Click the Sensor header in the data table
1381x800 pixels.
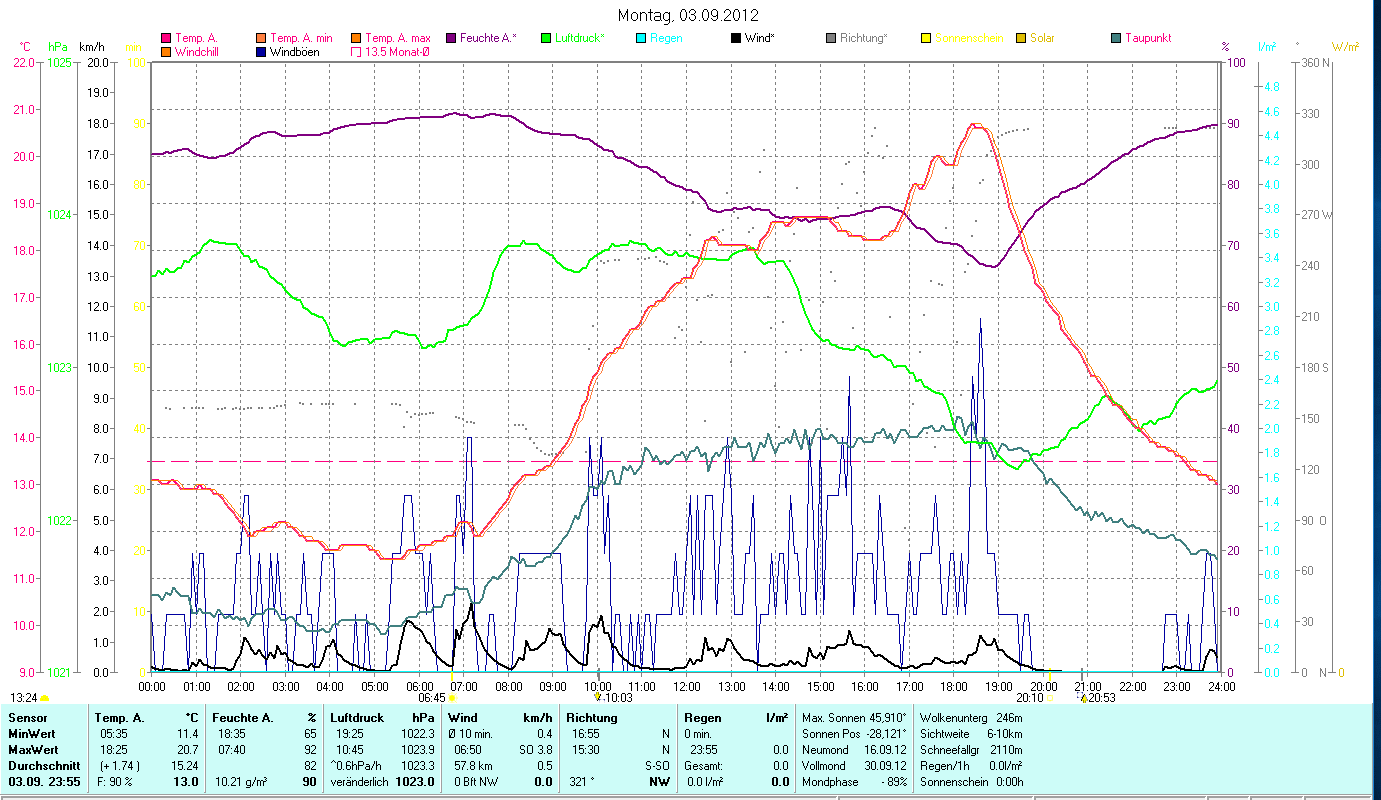[x=26, y=718]
